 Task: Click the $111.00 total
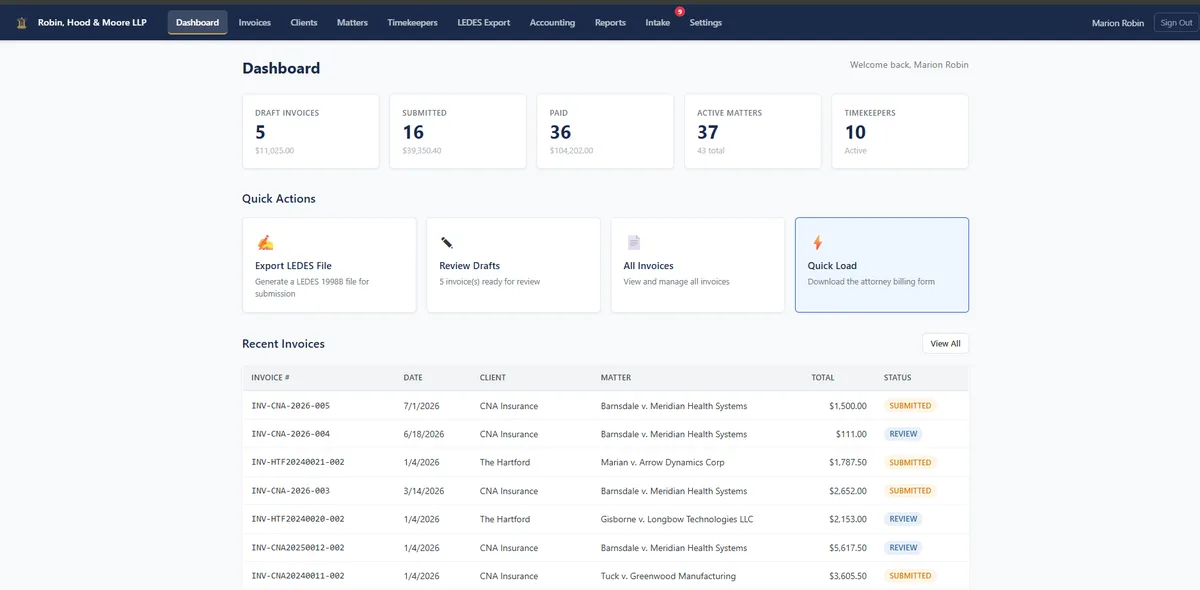click(852, 434)
